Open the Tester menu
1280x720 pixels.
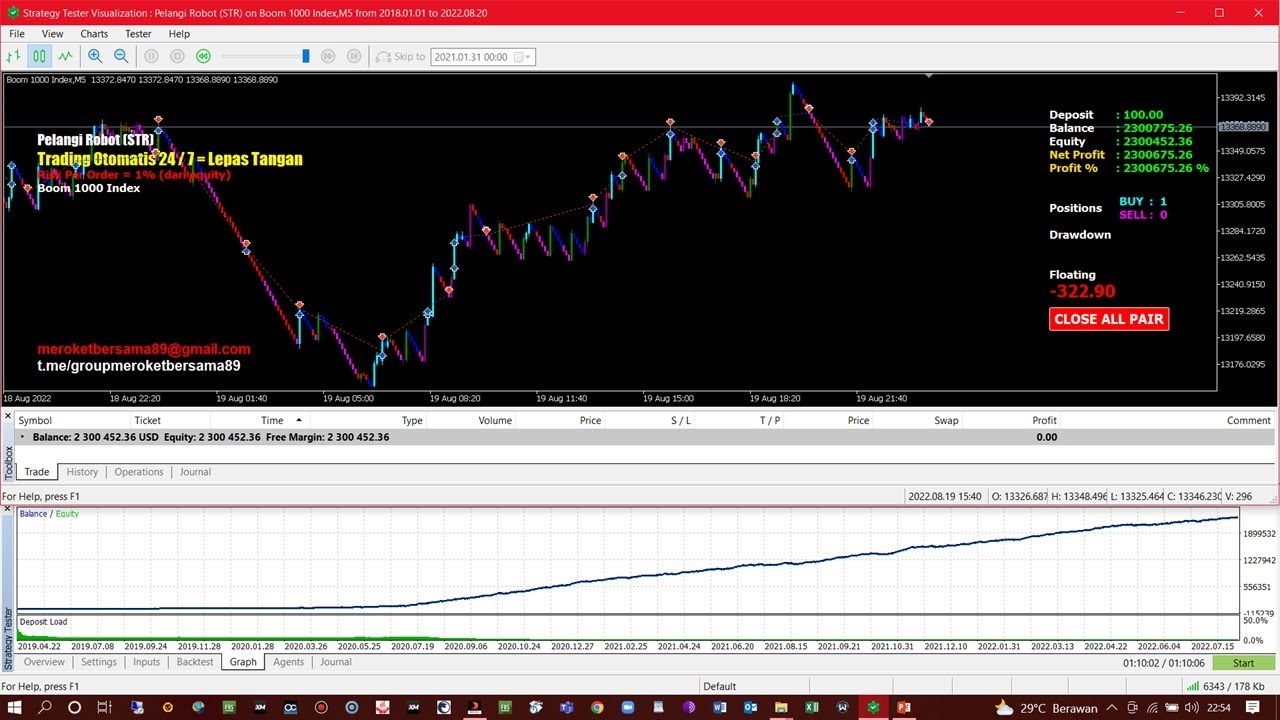click(x=138, y=34)
